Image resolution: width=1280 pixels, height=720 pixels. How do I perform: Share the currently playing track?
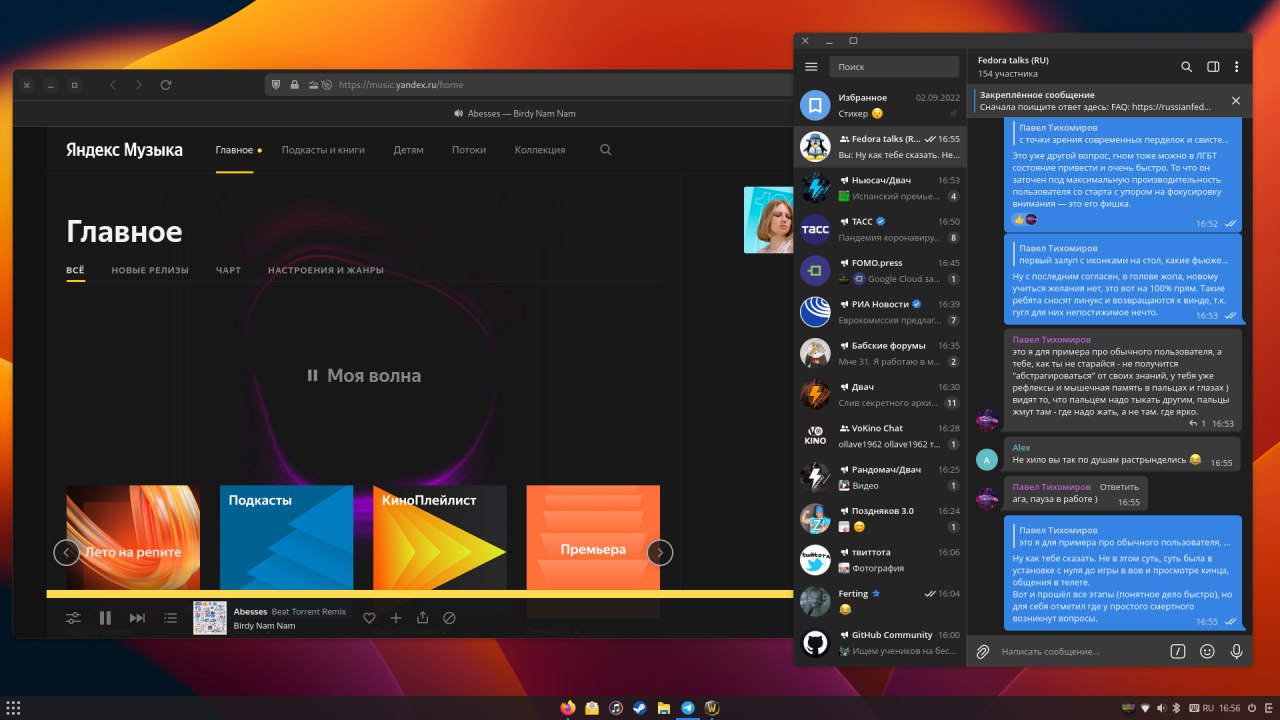(423, 618)
